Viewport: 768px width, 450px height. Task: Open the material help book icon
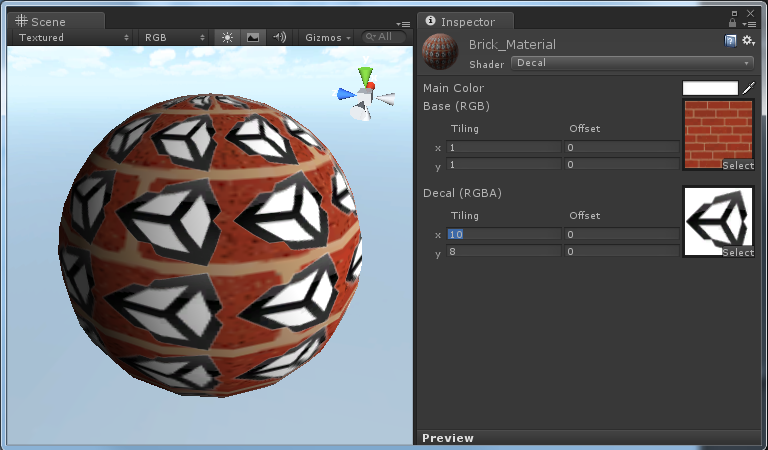730,41
